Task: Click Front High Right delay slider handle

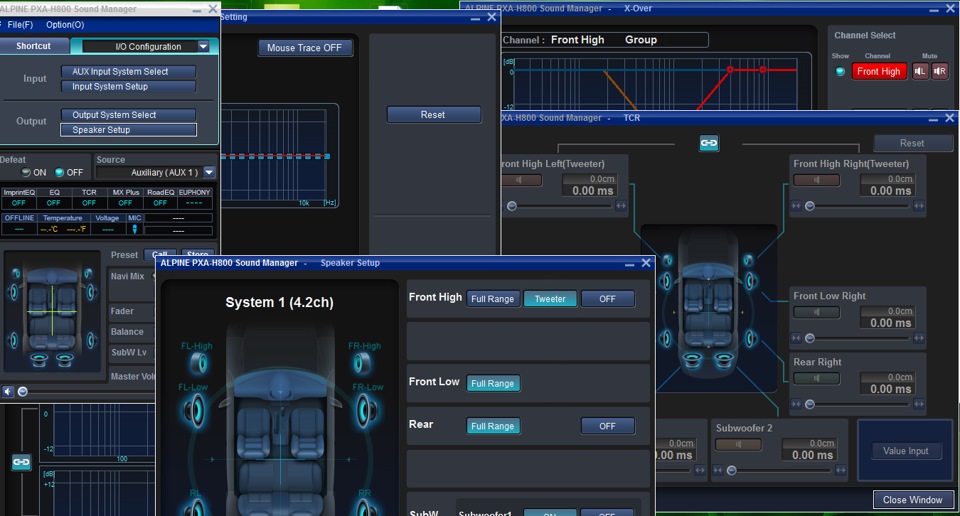Action: tap(809, 206)
